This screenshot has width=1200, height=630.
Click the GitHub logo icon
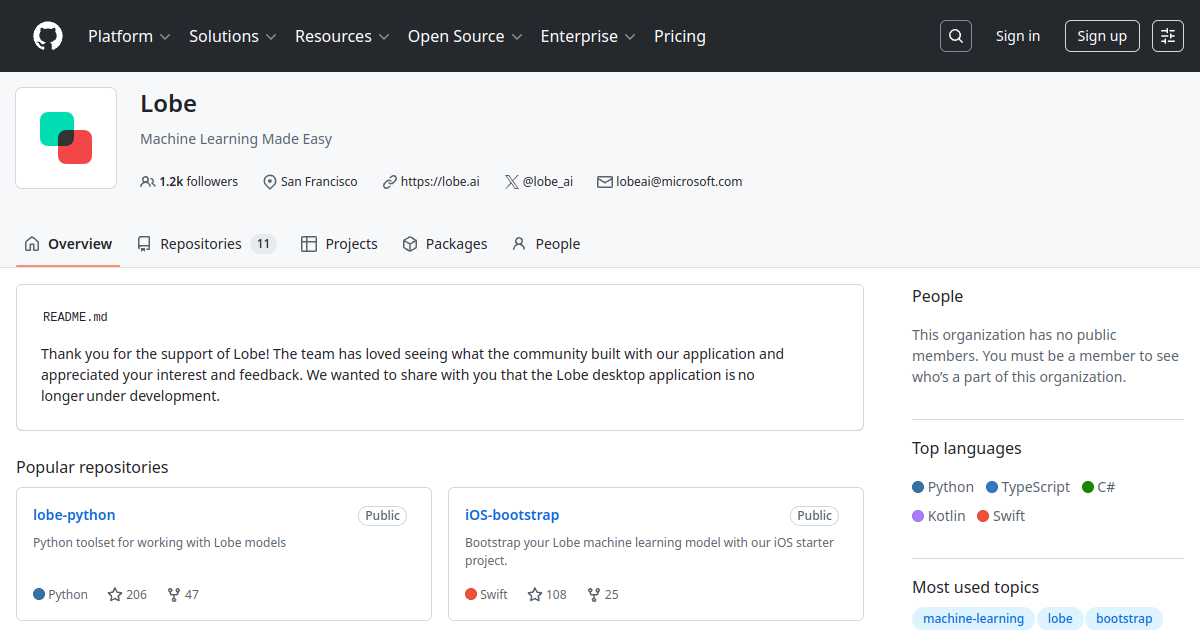click(x=48, y=36)
